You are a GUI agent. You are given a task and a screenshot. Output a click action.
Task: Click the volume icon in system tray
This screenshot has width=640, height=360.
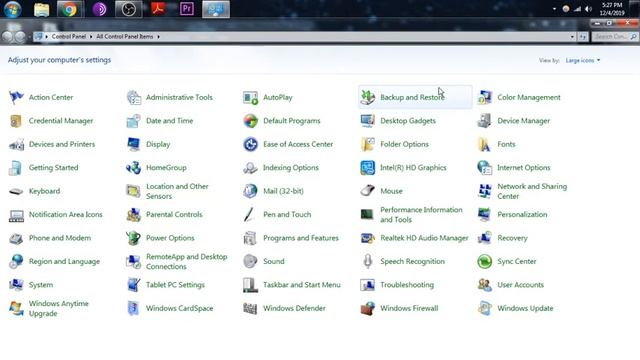point(588,9)
